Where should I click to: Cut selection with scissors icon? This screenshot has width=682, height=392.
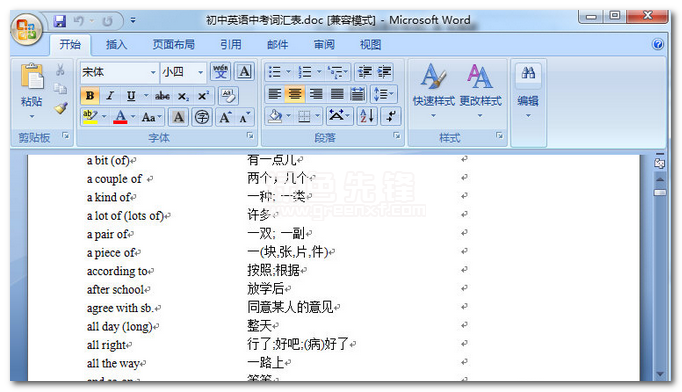point(60,70)
